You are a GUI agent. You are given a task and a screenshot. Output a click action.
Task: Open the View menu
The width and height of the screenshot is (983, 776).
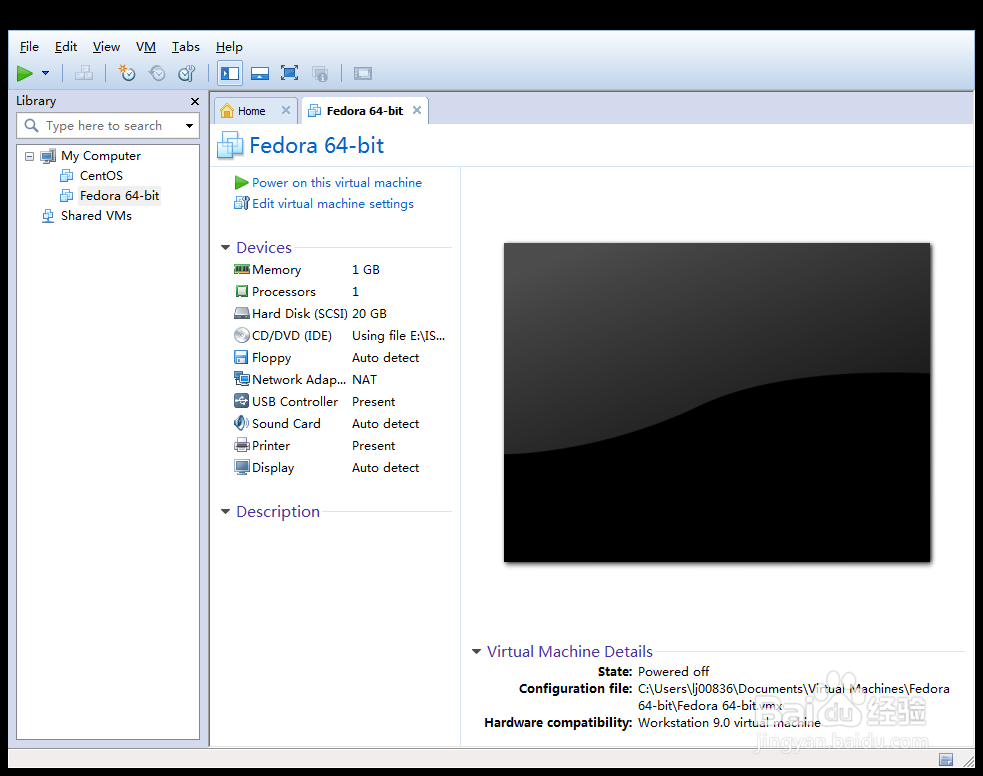click(107, 47)
